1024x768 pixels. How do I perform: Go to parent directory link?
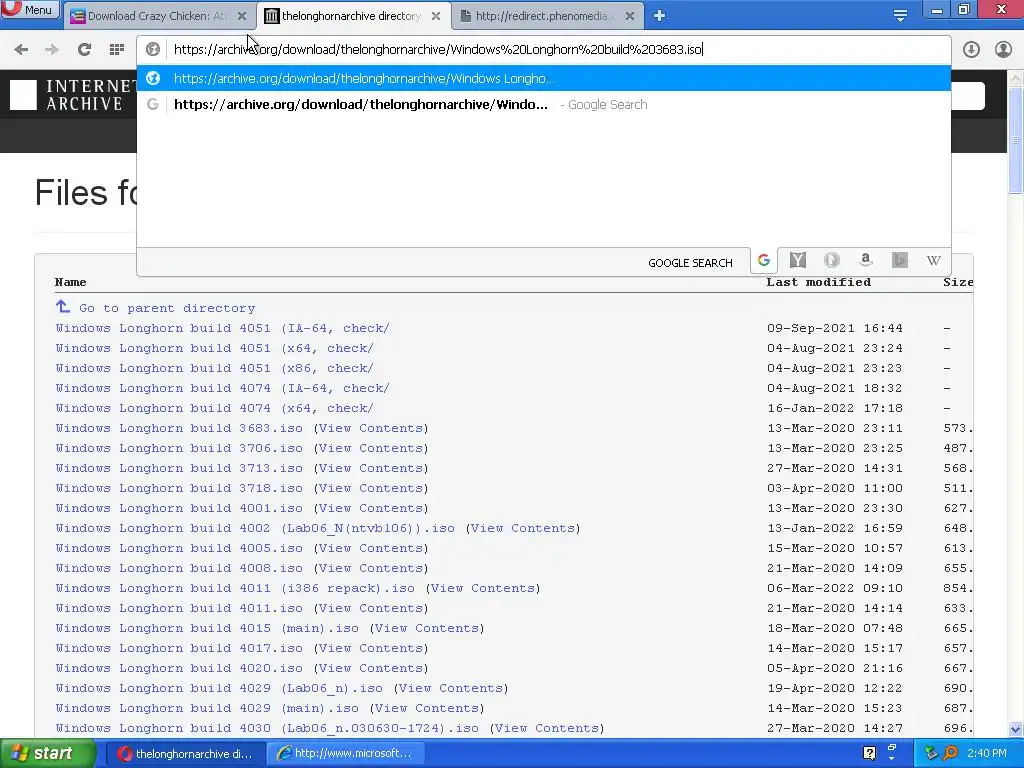(x=167, y=308)
